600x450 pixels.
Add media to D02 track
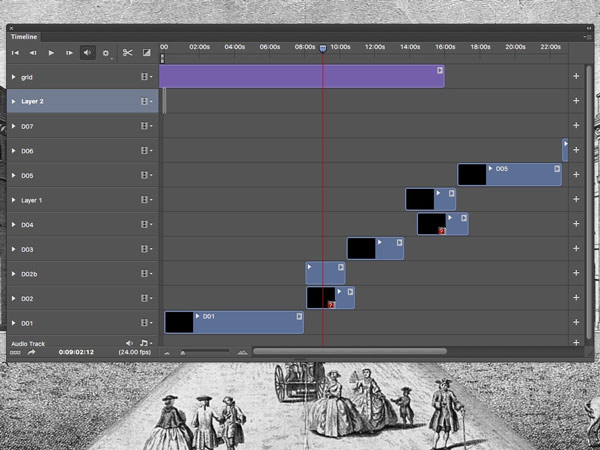pyautogui.click(x=576, y=298)
